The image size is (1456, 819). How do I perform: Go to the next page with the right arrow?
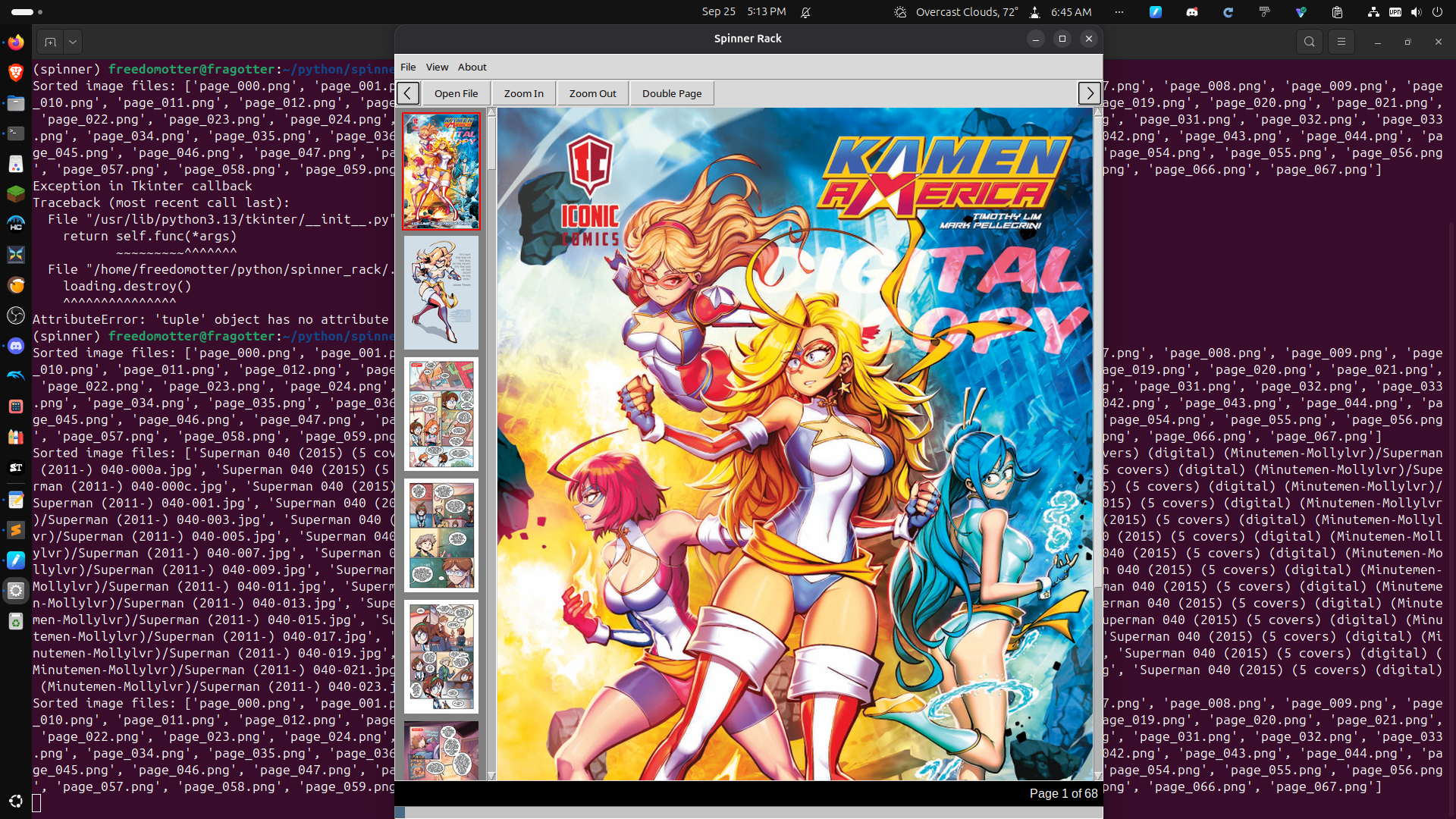[1089, 93]
